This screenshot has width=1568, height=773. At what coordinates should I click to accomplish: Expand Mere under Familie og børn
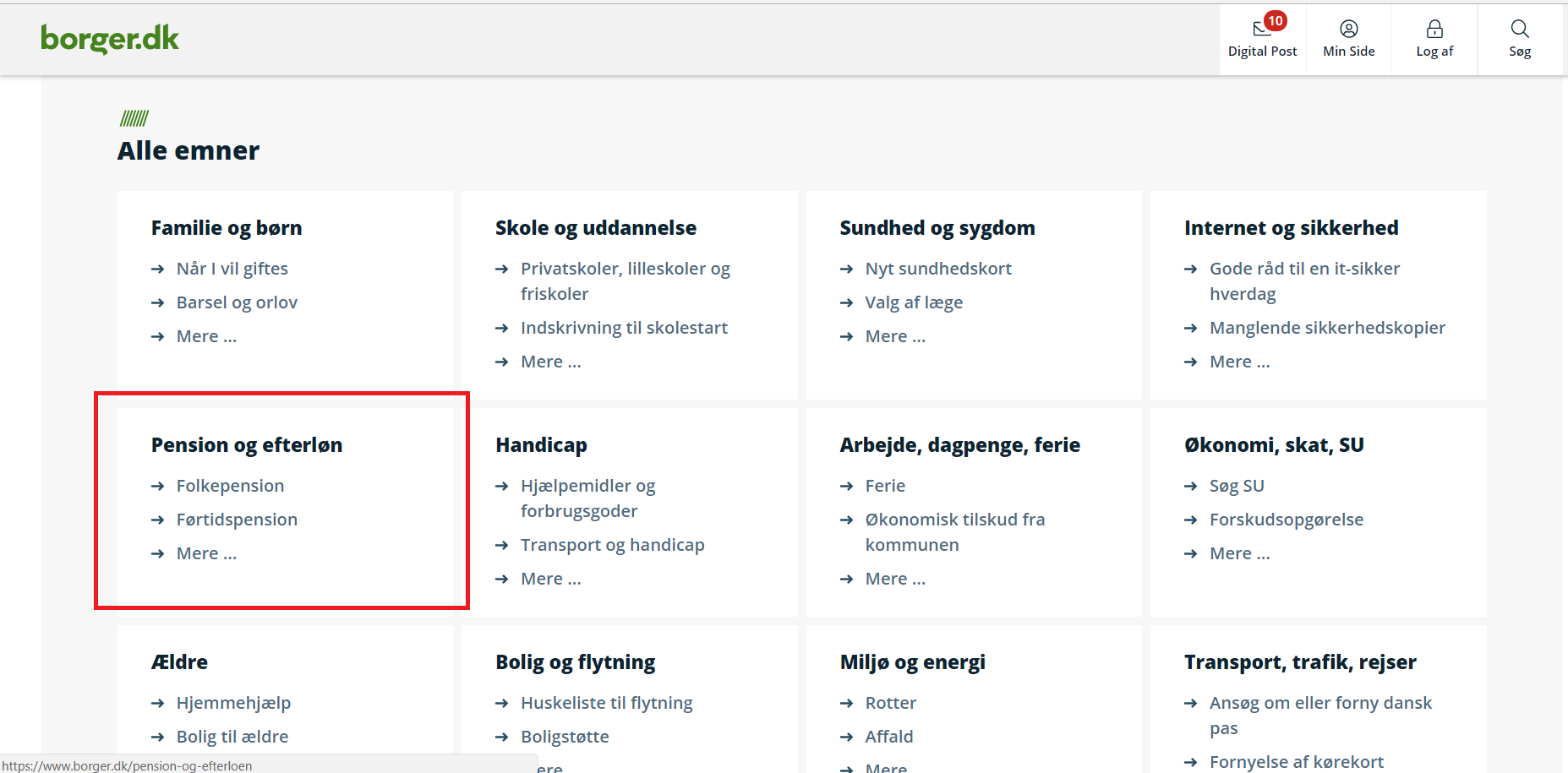pos(206,336)
